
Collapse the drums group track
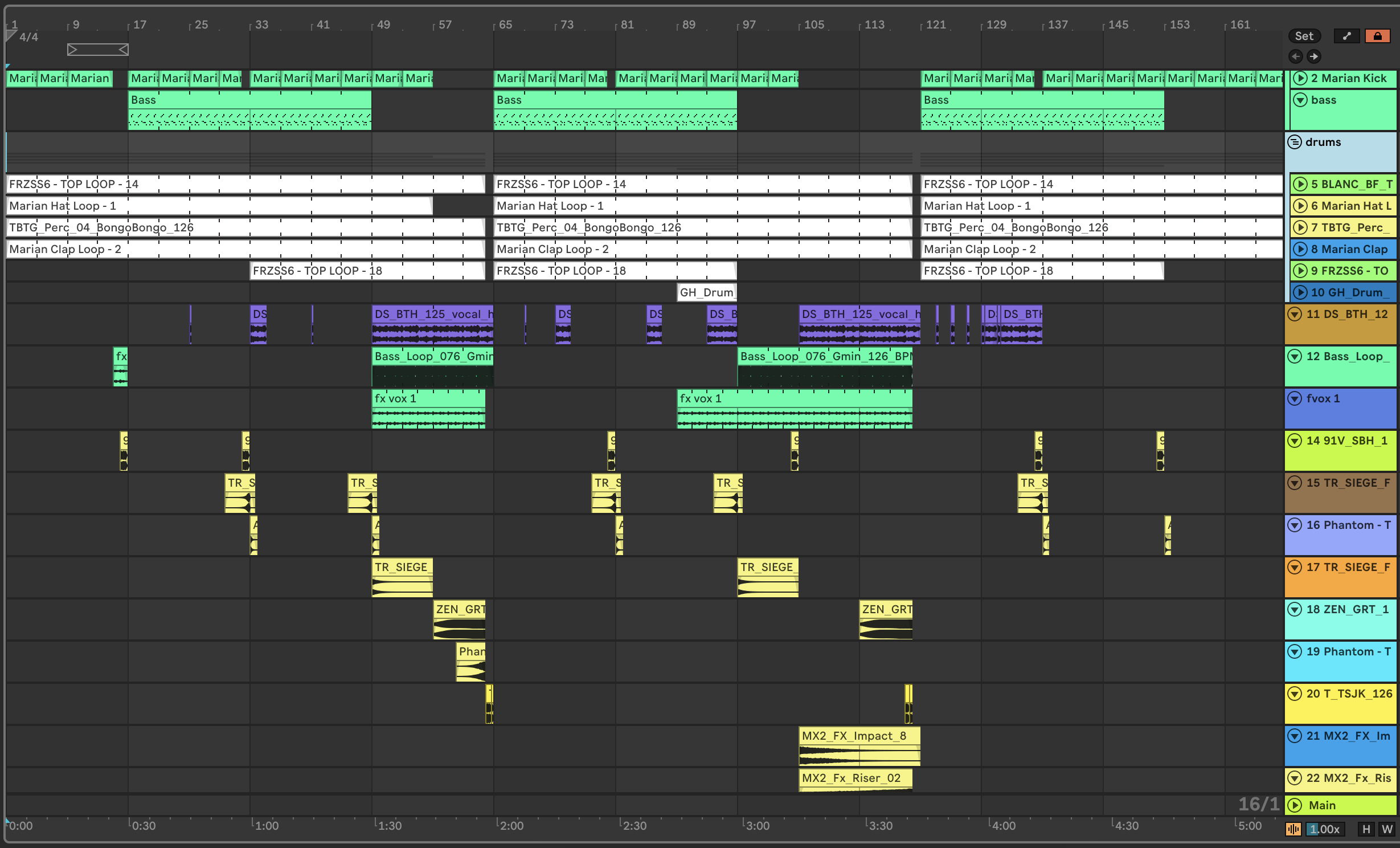[1295, 142]
